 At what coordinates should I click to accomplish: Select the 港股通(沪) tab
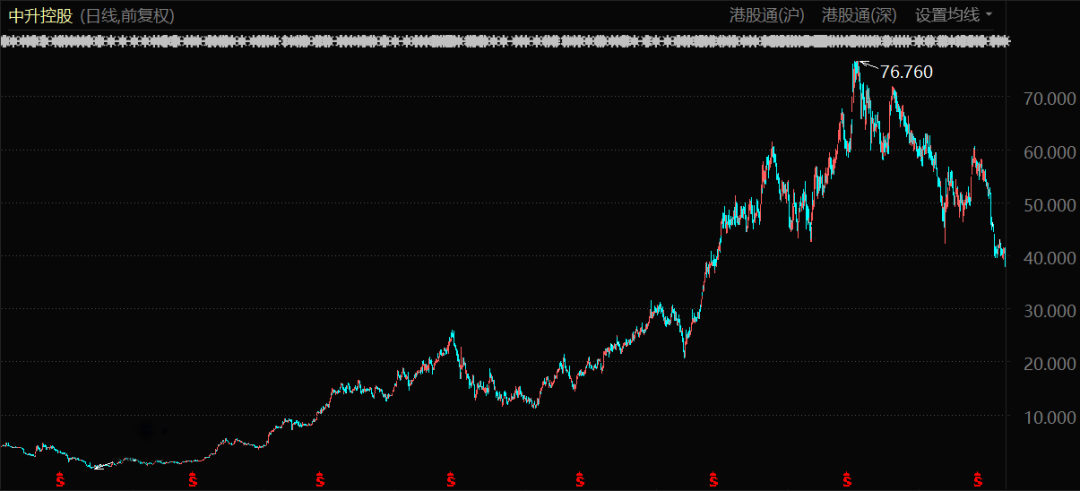[767, 15]
